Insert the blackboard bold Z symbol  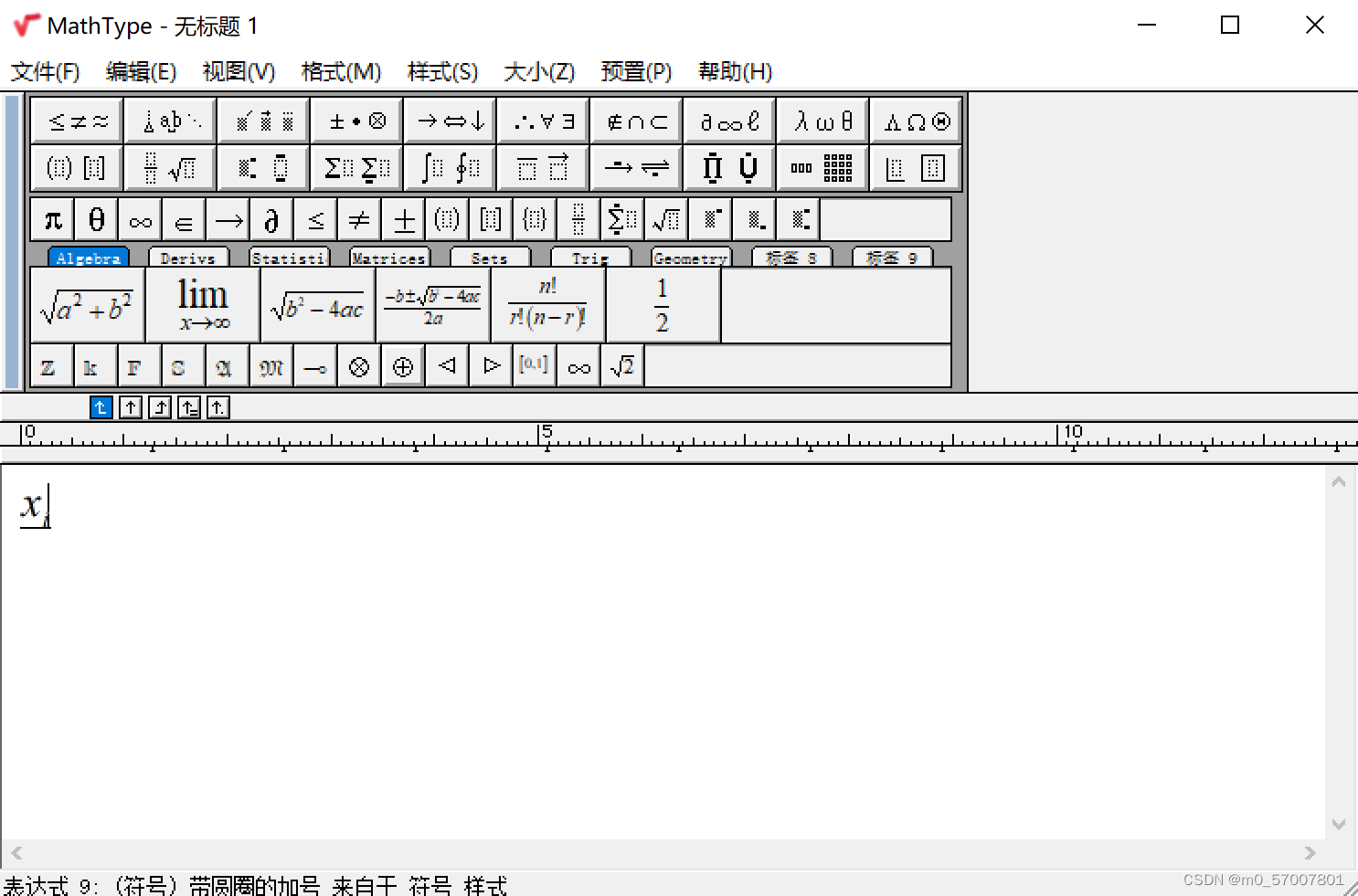pyautogui.click(x=52, y=366)
